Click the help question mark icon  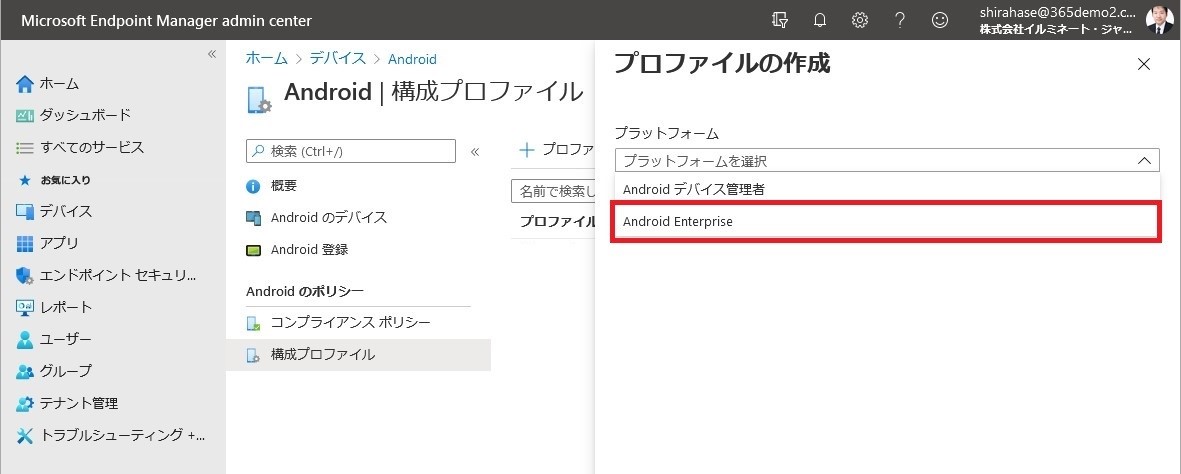coord(899,20)
